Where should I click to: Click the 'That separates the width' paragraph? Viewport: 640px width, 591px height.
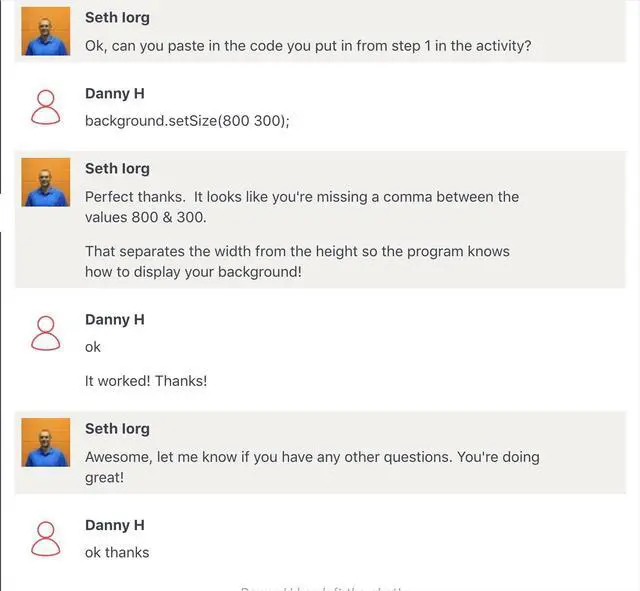(x=297, y=261)
